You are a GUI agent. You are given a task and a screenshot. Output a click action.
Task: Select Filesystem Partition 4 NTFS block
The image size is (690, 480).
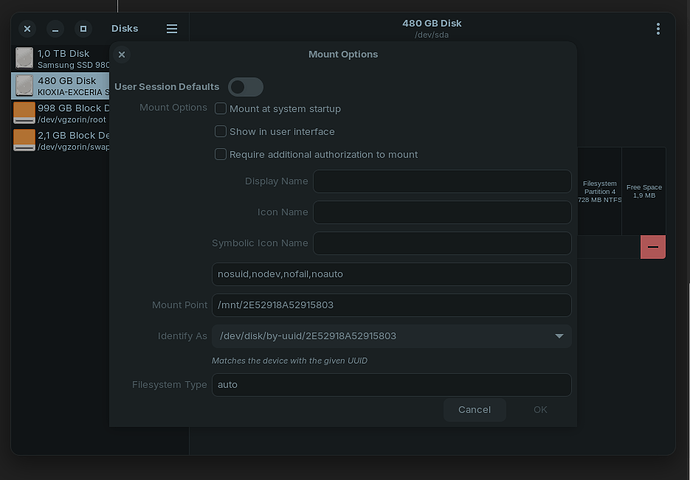coord(599,191)
